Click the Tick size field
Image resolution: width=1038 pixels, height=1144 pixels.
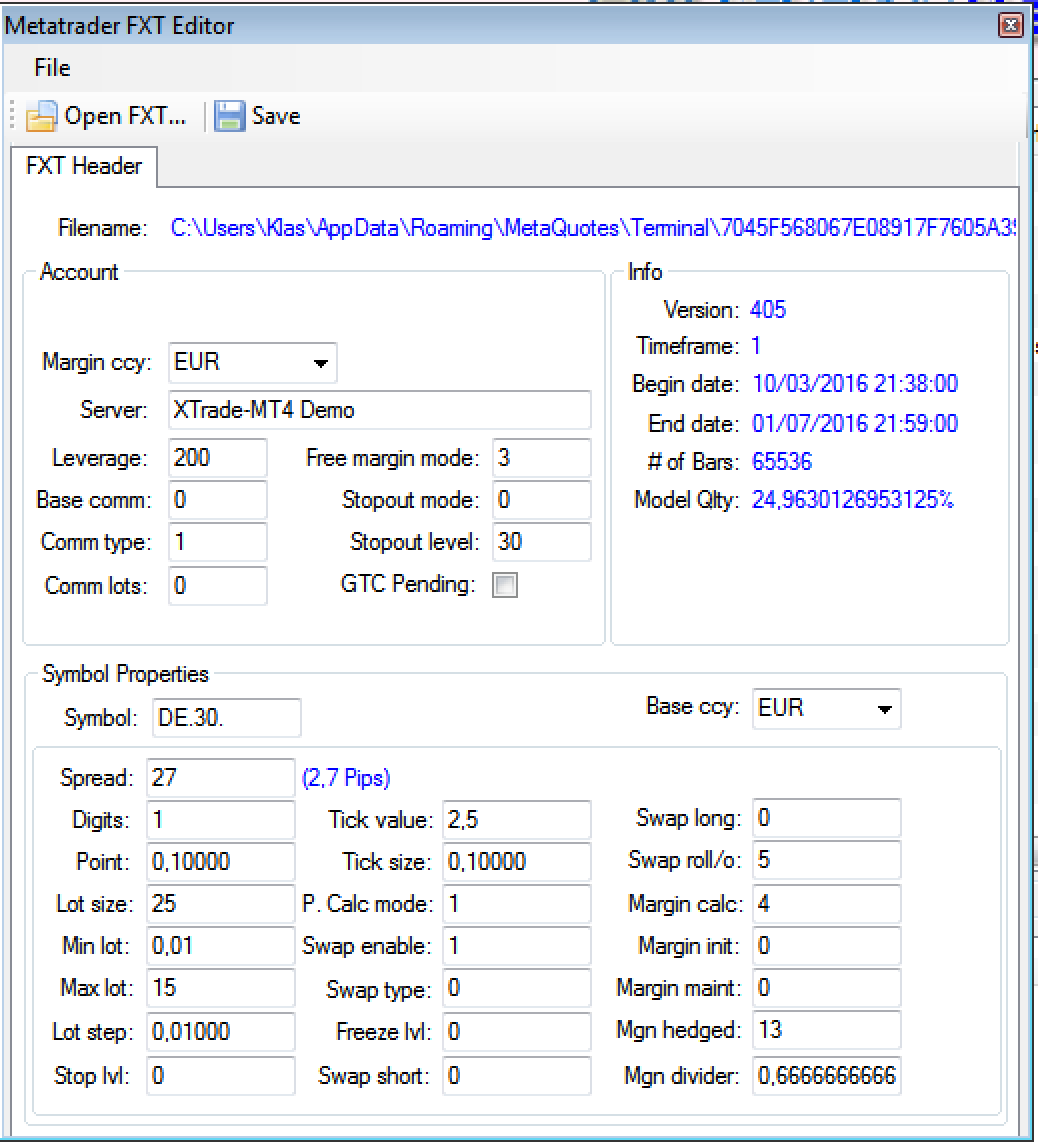click(x=516, y=862)
